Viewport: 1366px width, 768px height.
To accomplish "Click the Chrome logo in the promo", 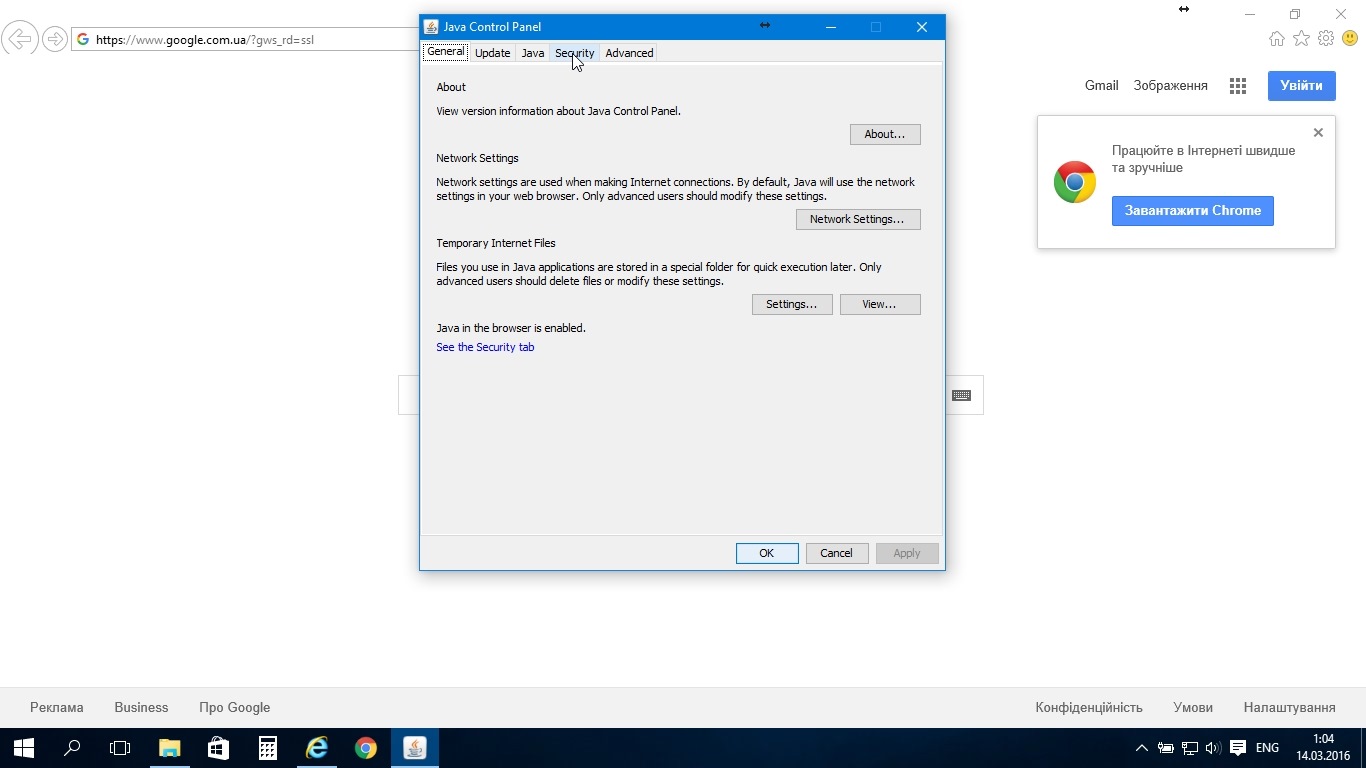I will tap(1075, 182).
